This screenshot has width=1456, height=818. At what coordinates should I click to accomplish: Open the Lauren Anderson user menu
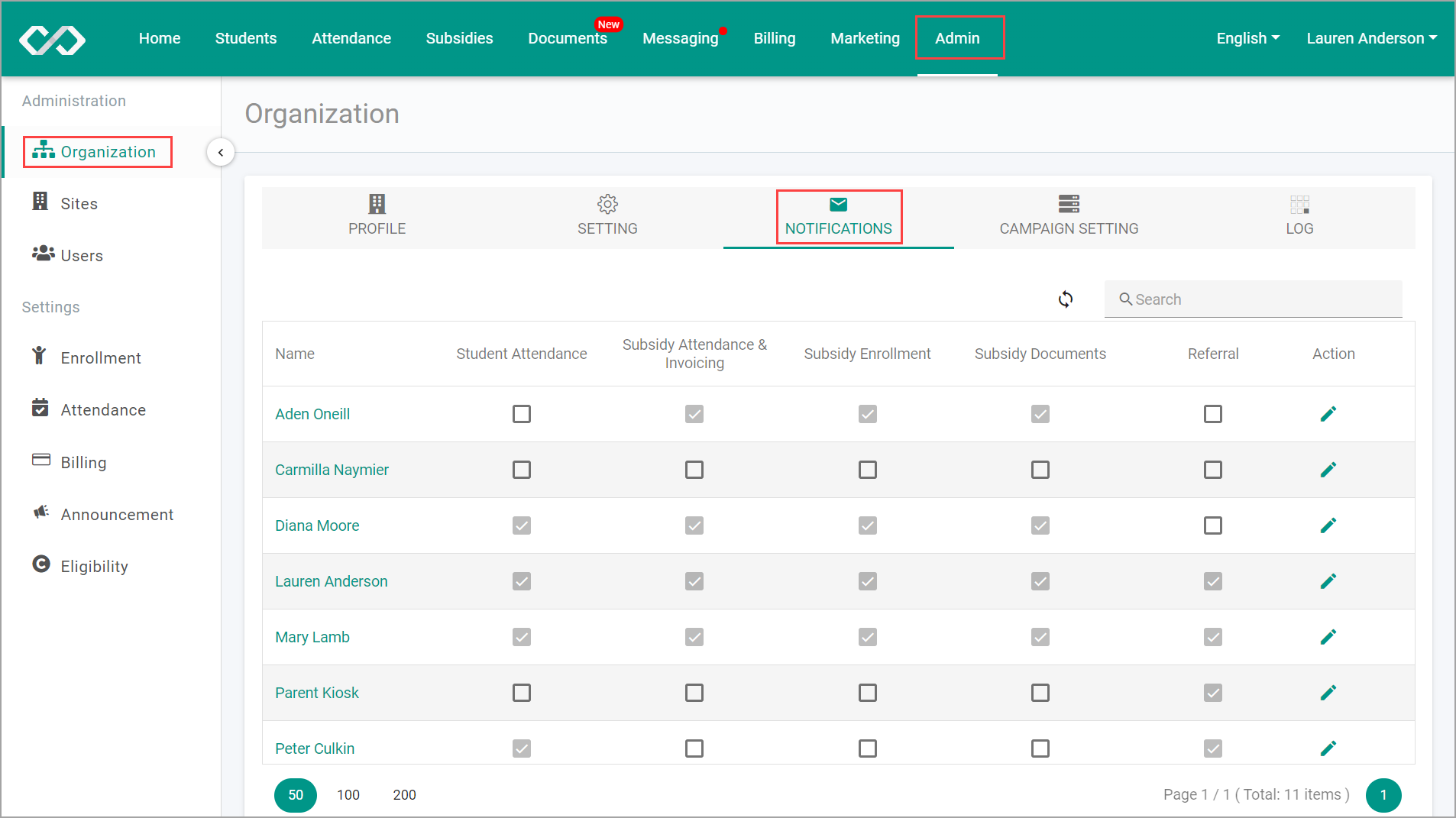tap(1371, 38)
